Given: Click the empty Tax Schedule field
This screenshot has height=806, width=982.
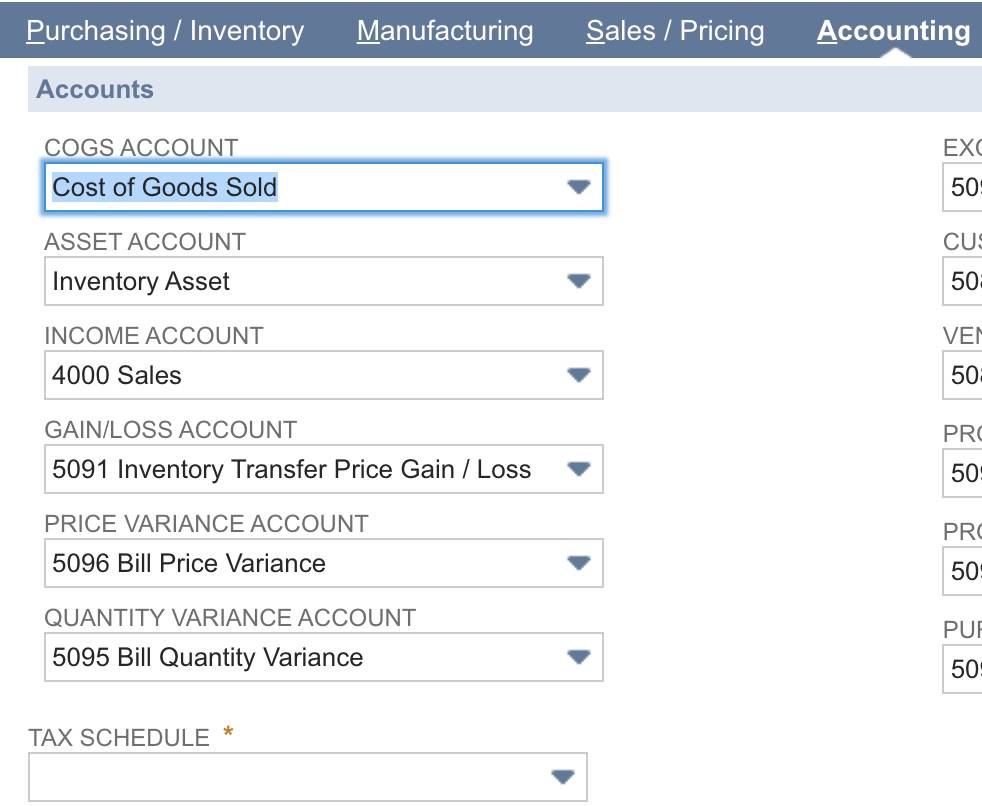Looking at the screenshot, I should (x=308, y=777).
